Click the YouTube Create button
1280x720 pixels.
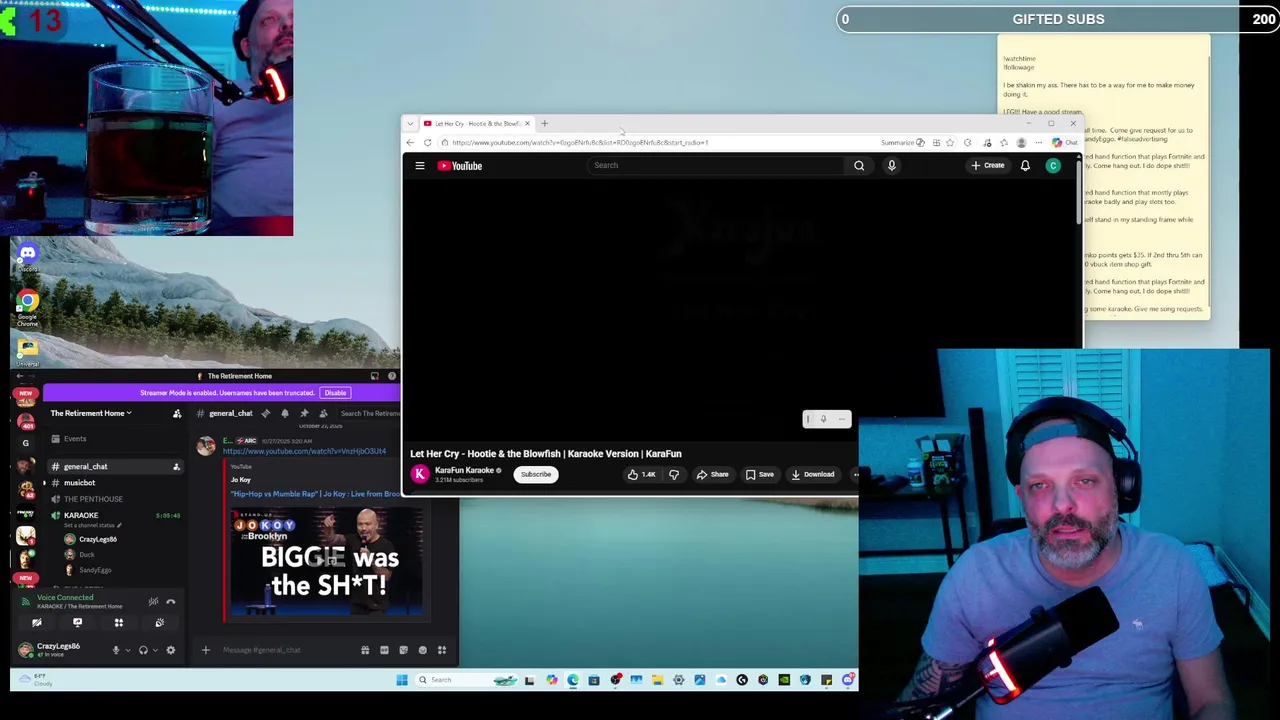(x=988, y=166)
